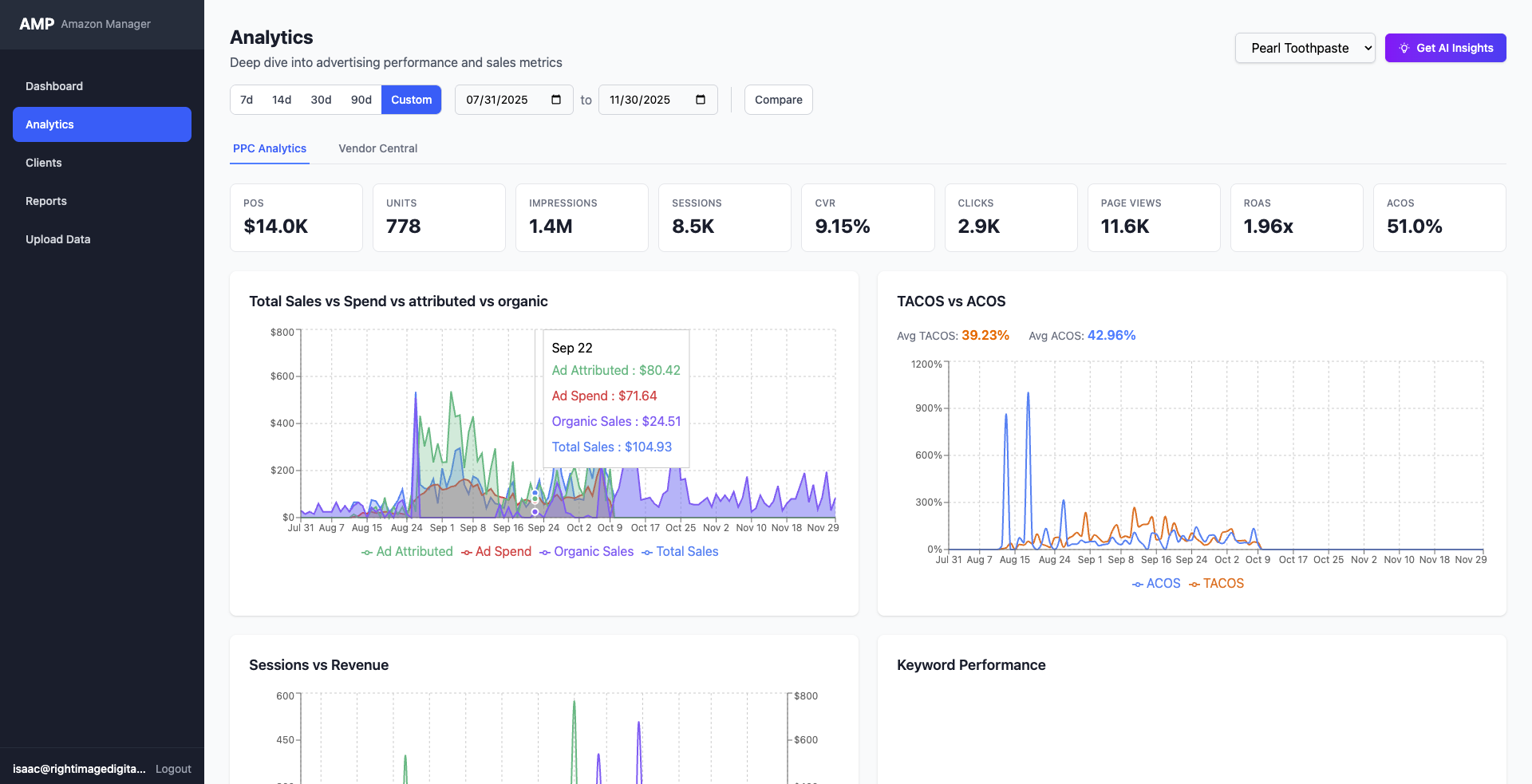
Task: Toggle the TACOS legend series
Action: point(1217,584)
